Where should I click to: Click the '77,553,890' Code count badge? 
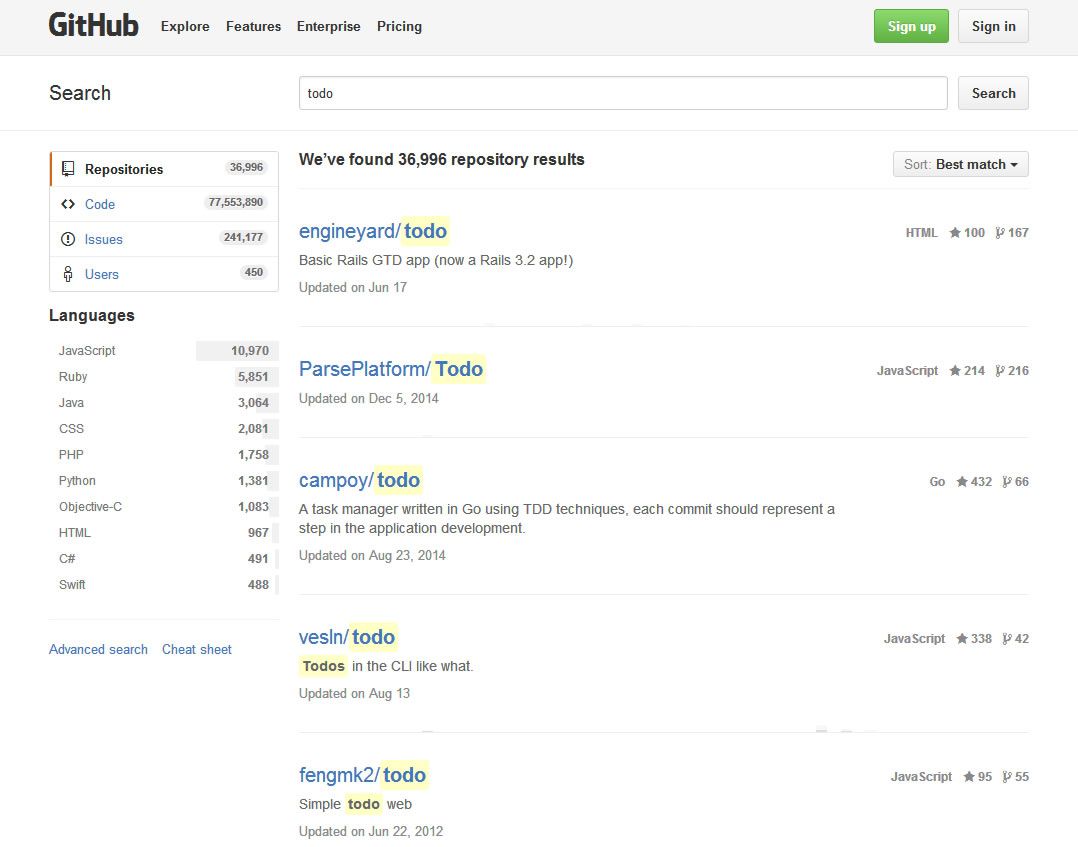tap(235, 202)
